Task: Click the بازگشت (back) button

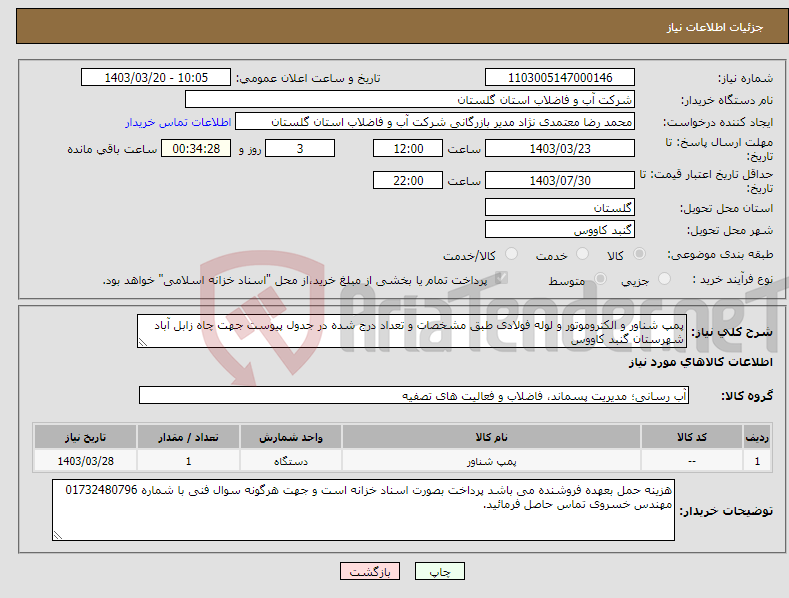Action: (370, 571)
